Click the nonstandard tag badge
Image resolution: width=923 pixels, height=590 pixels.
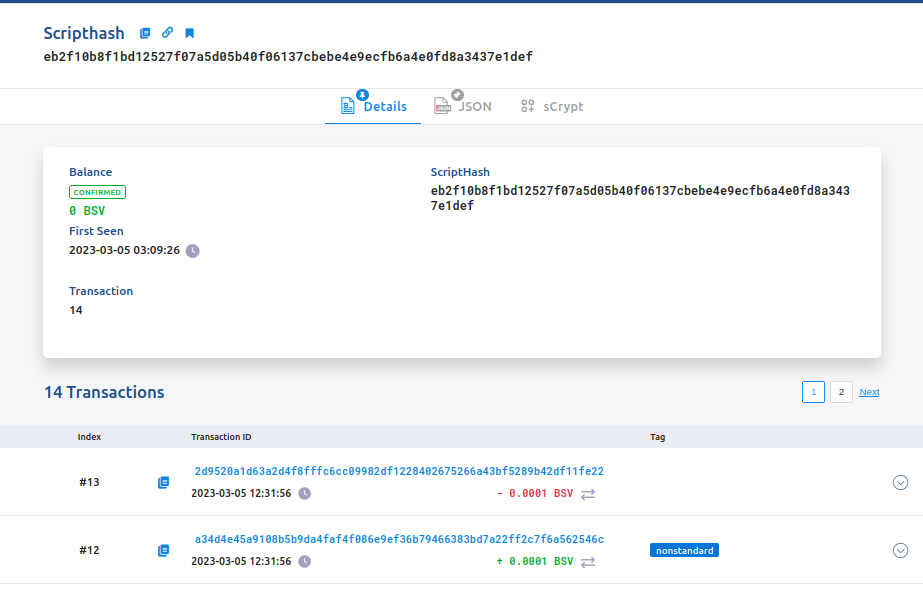[684, 550]
